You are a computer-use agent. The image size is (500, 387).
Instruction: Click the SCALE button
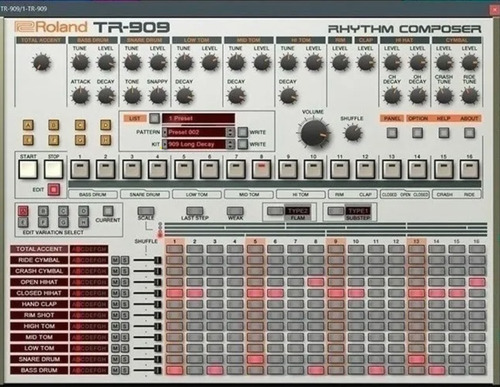pyautogui.click(x=146, y=211)
